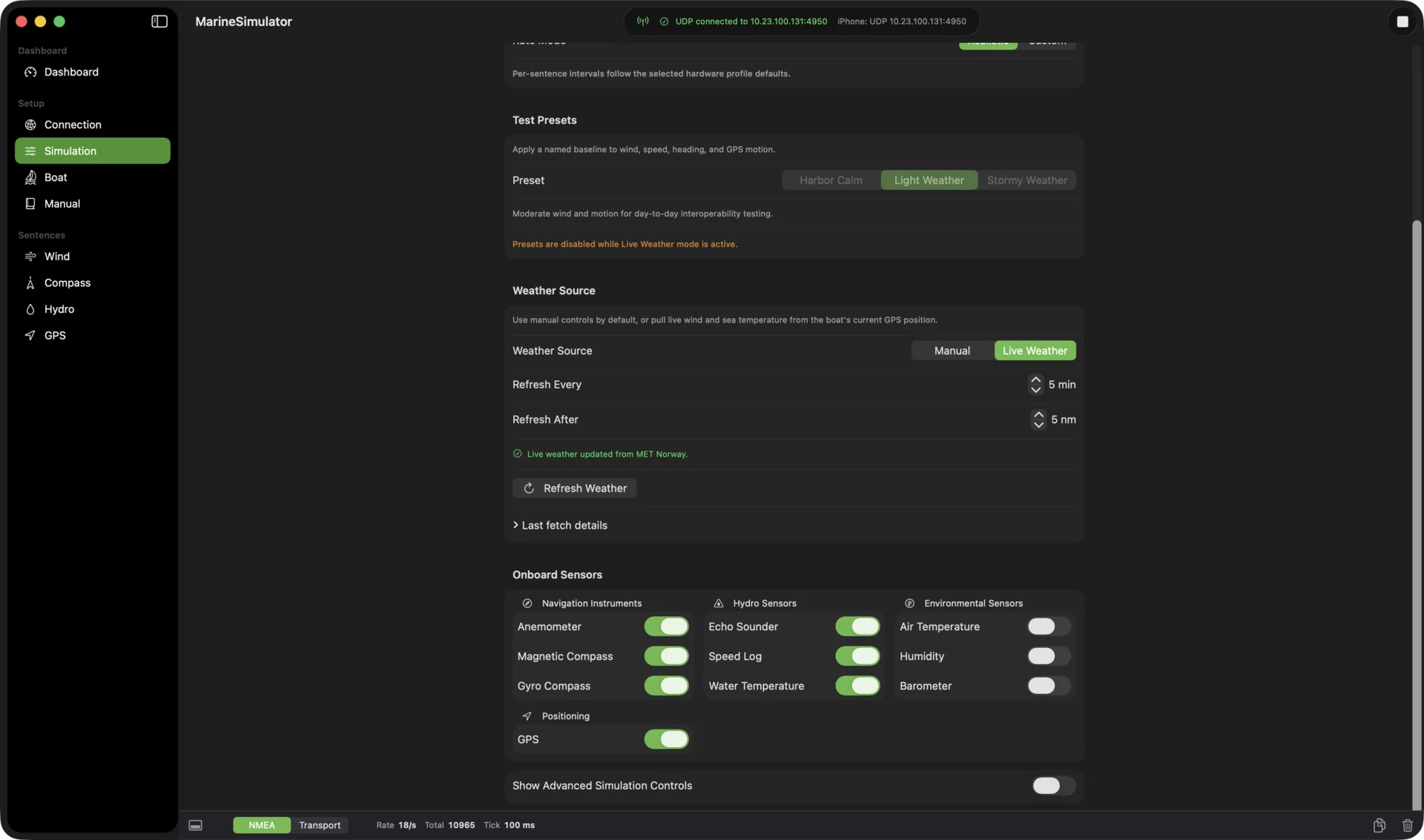The image size is (1424, 840).
Task: Disable the Magnetic Compass toggle
Action: pyautogui.click(x=666, y=656)
